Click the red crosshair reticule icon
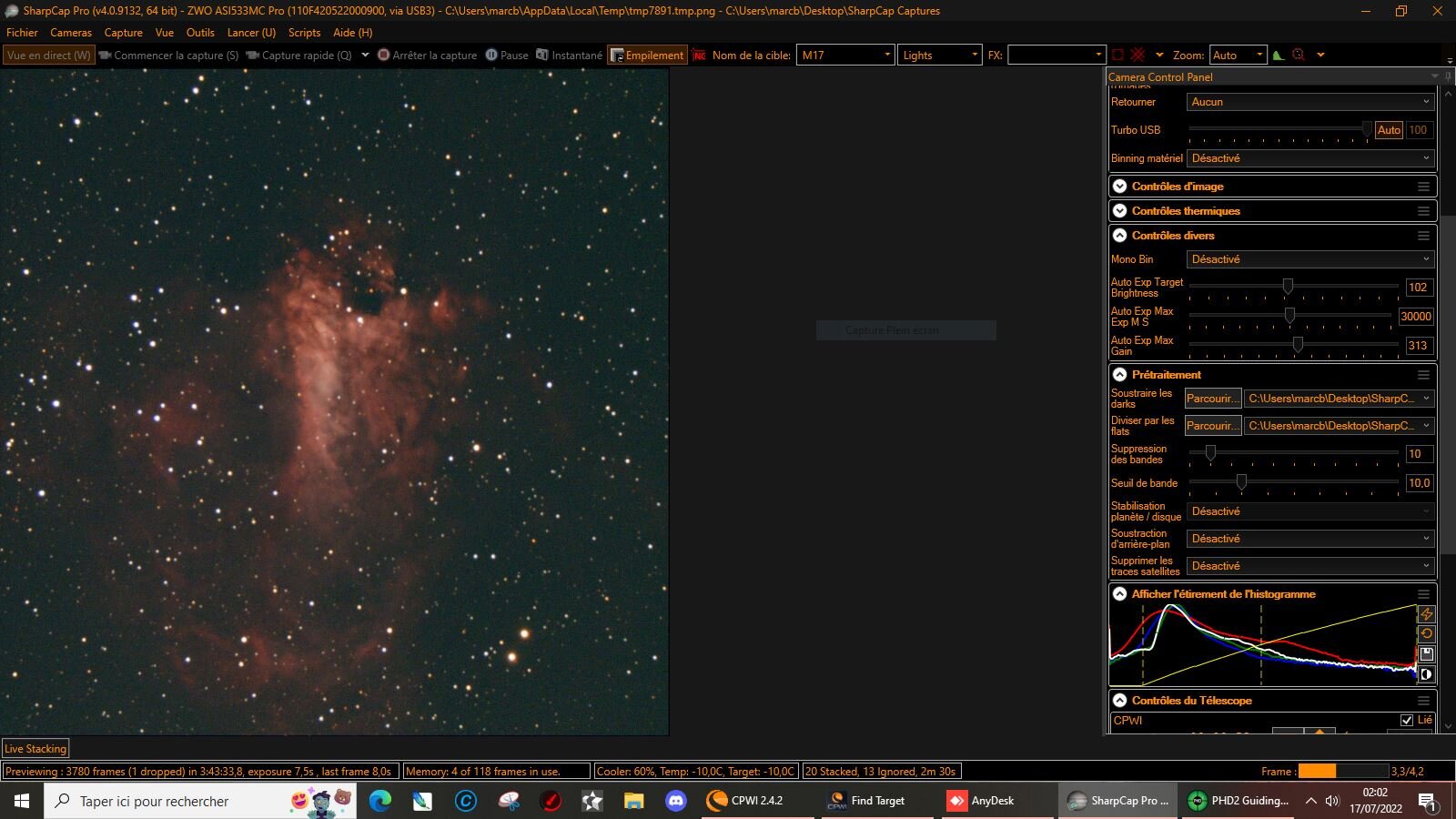 click(1137, 55)
